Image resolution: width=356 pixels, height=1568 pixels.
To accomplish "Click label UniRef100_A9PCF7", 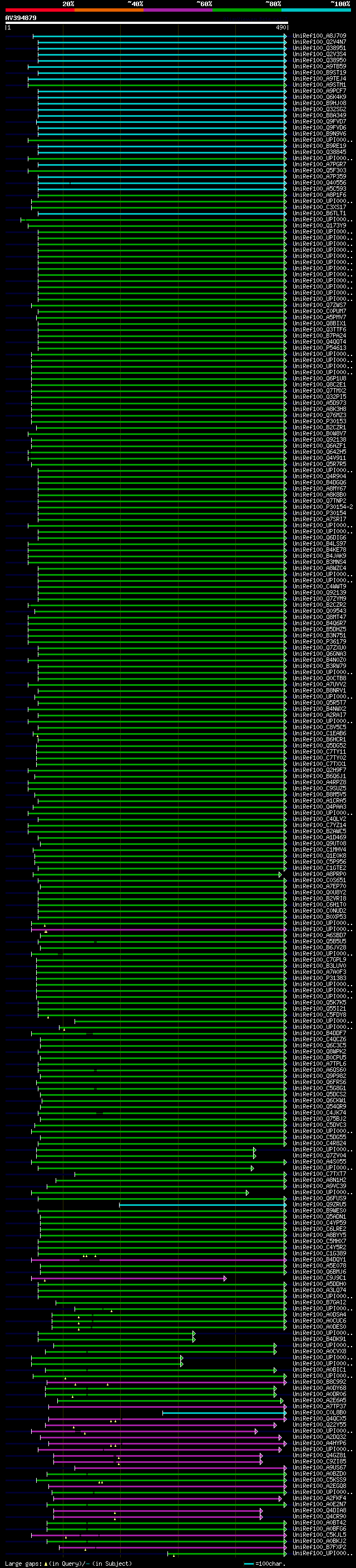I will 319,91.
